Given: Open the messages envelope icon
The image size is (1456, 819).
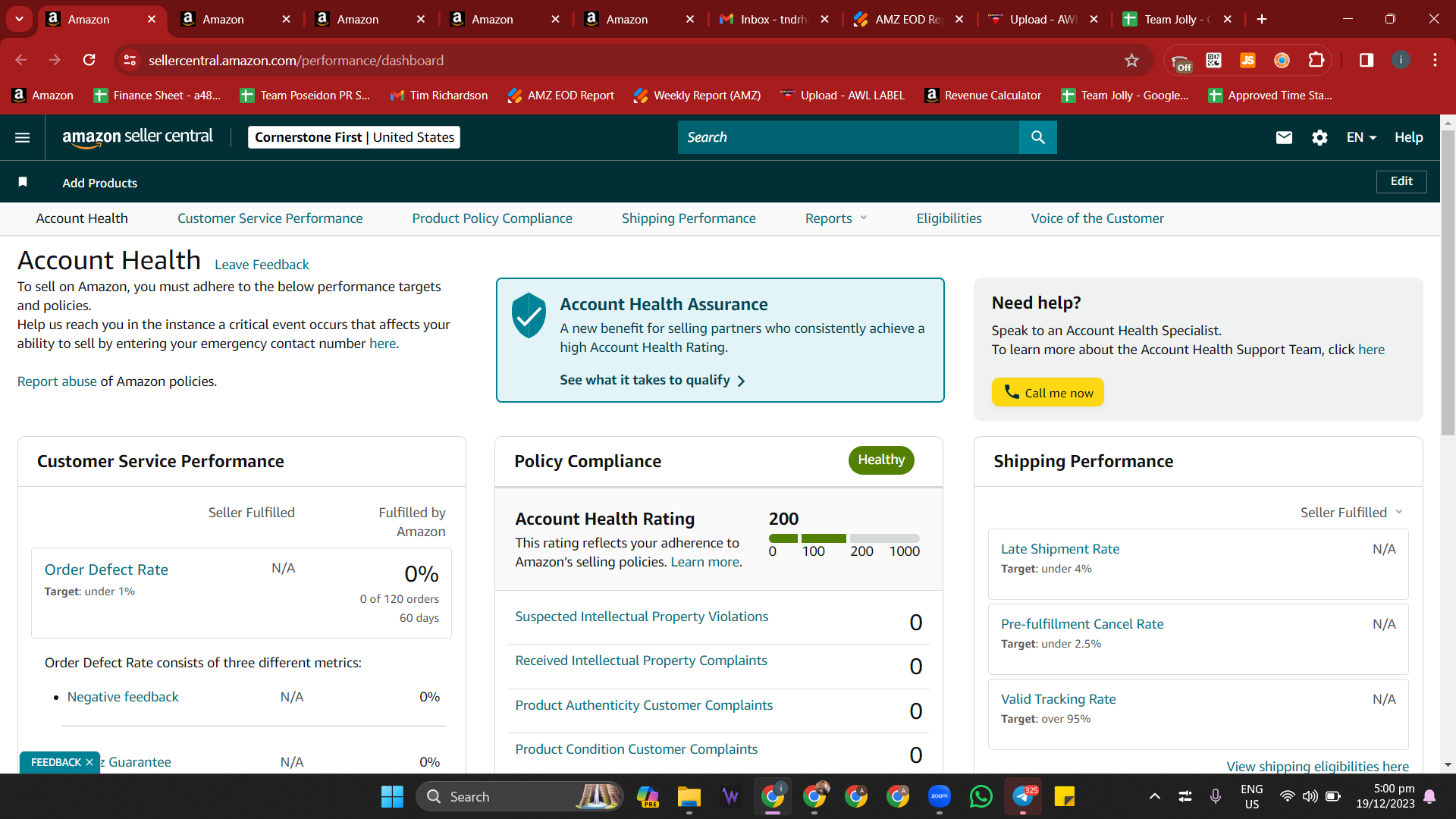Looking at the screenshot, I should click(x=1284, y=137).
